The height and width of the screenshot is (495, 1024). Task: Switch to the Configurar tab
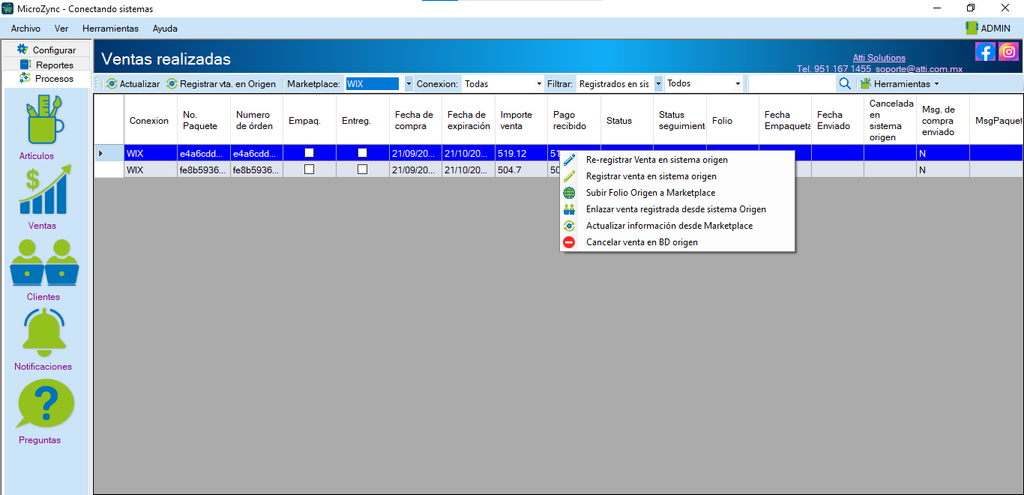coord(46,50)
